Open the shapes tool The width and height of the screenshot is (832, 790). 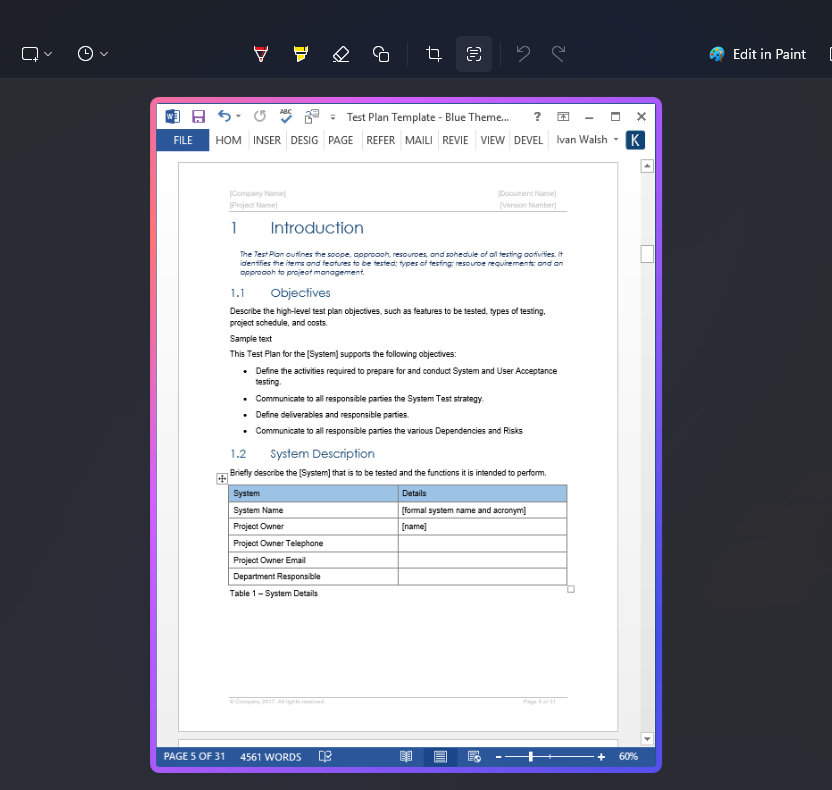(380, 54)
